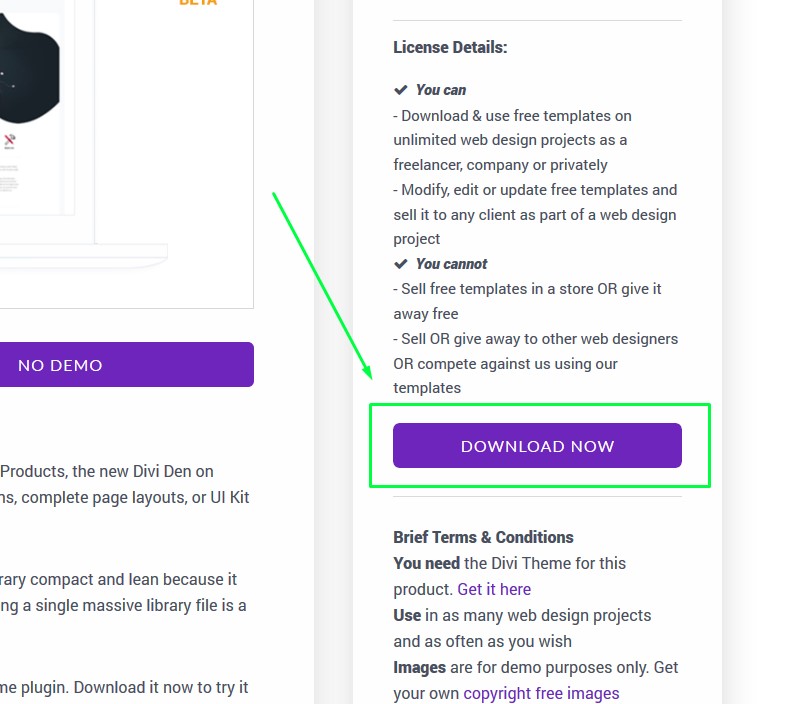Click the "License Details:" heading

click(450, 47)
